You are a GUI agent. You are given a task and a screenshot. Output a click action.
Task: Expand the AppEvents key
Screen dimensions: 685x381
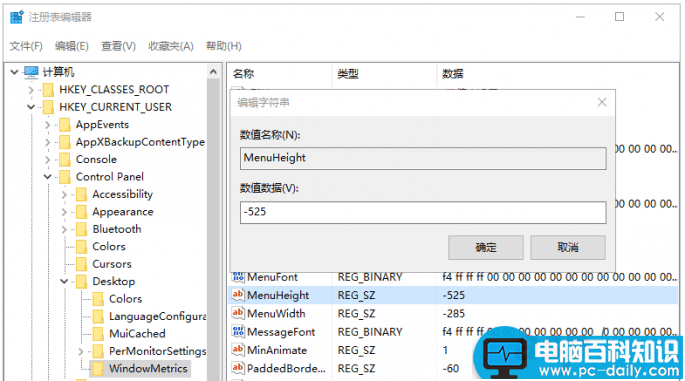(47, 125)
